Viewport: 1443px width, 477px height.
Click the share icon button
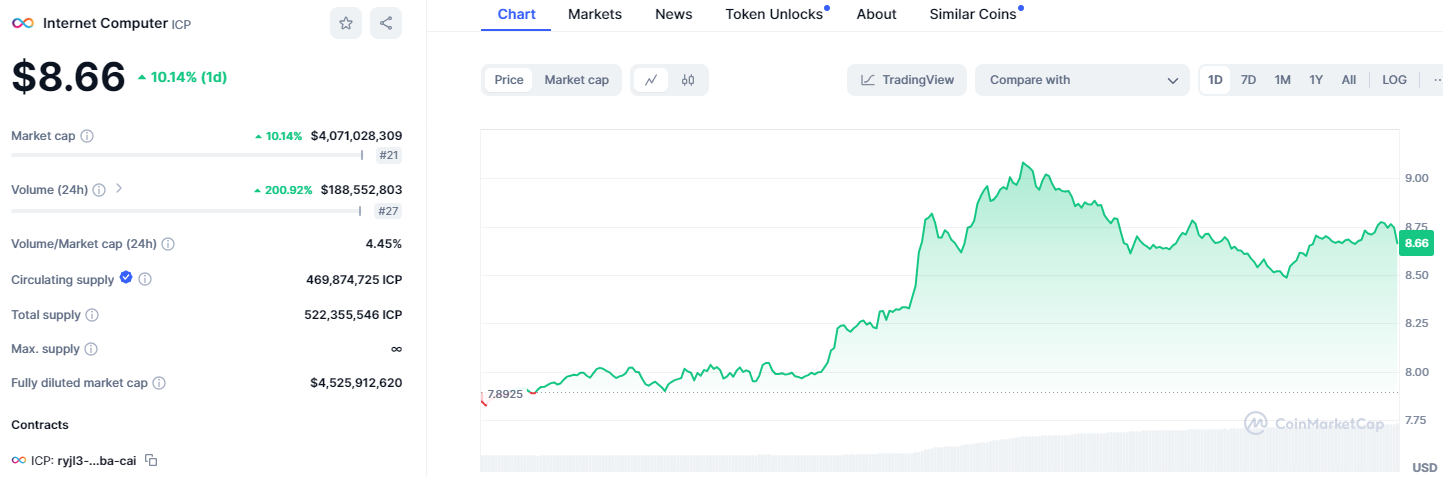[386, 23]
